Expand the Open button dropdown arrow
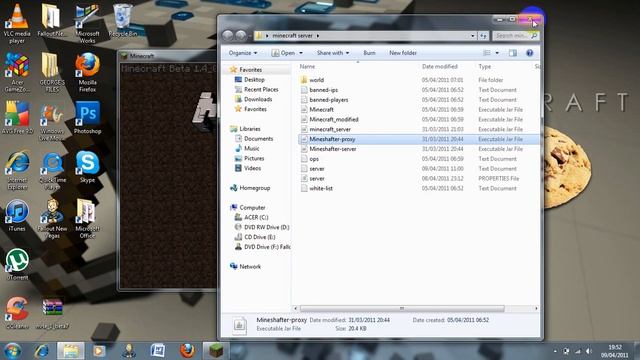Screen dimensions: 640x360 301,53
